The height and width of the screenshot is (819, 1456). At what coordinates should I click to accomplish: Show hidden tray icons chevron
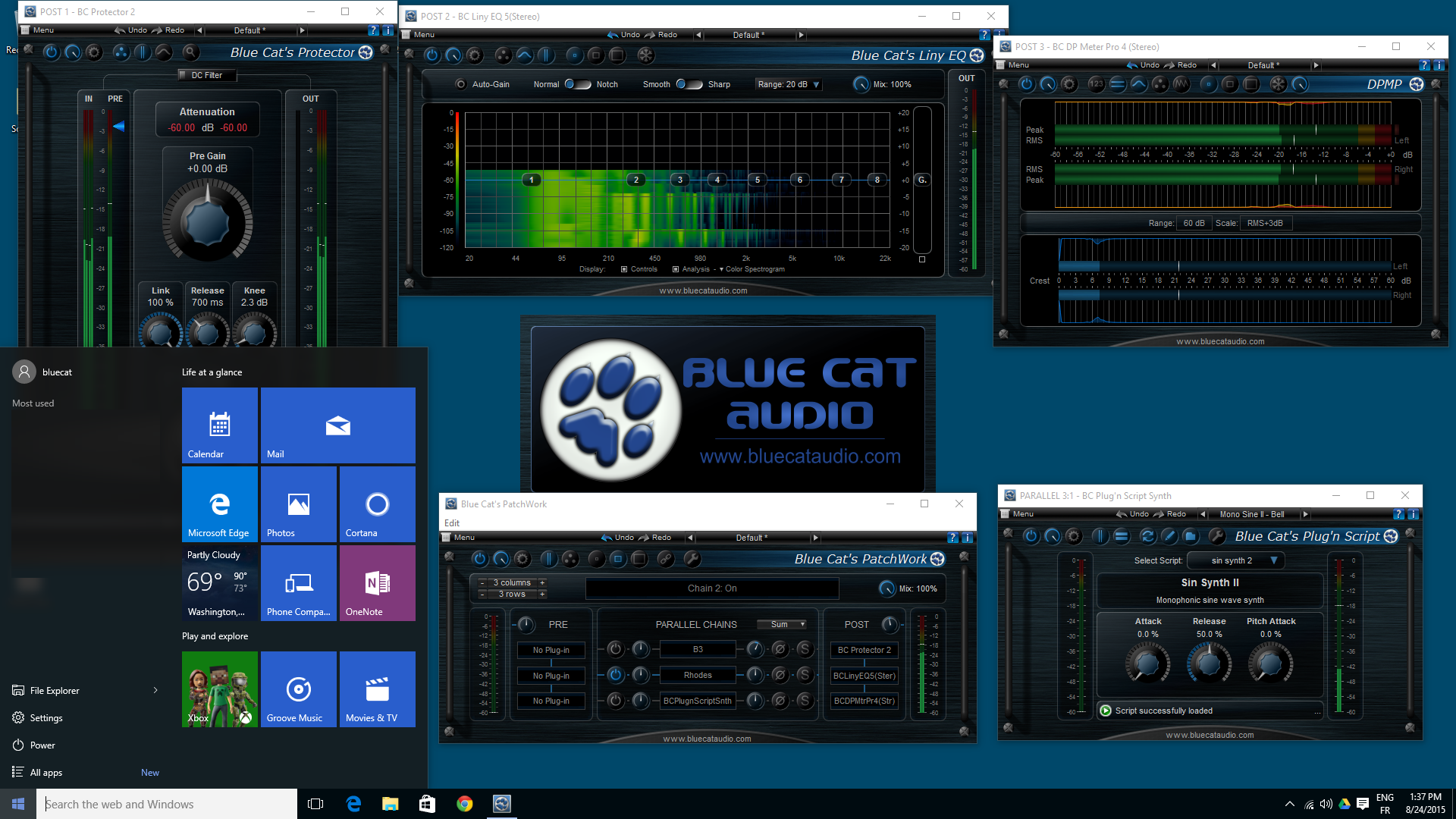tap(1290, 804)
